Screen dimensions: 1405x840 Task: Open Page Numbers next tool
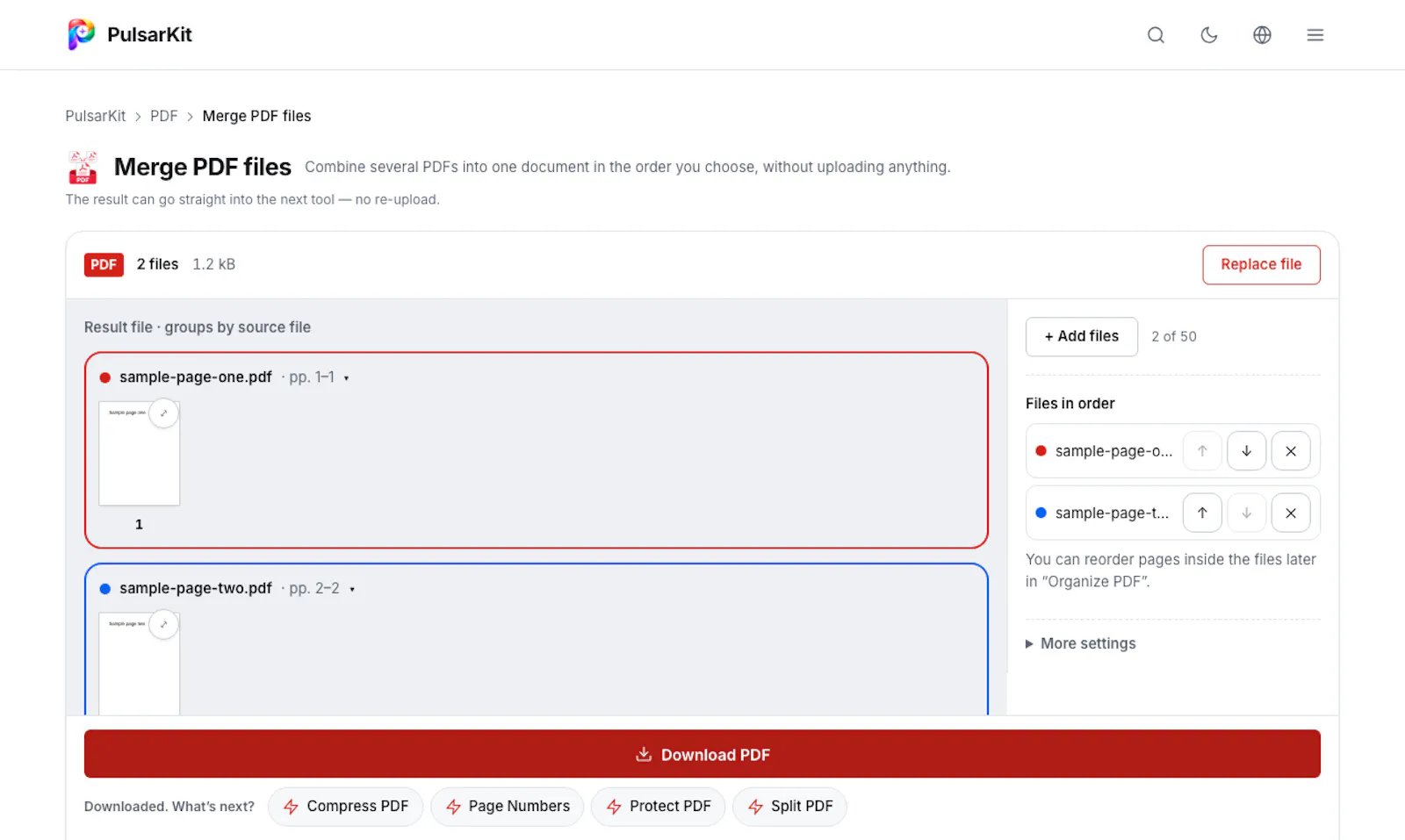click(x=507, y=807)
